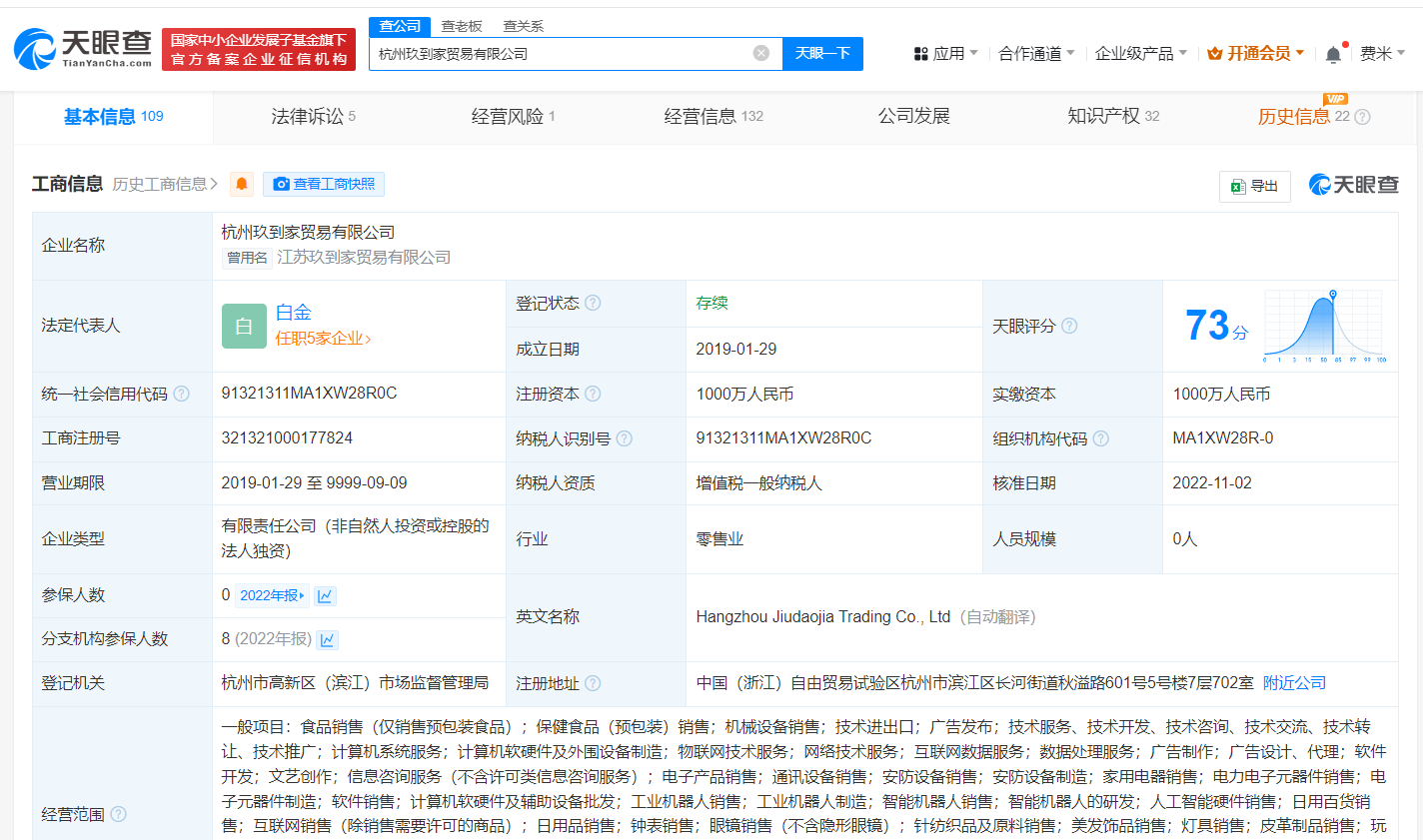Clear the search box with X icon
Image resolution: width=1423 pixels, height=840 pixels.
[761, 53]
